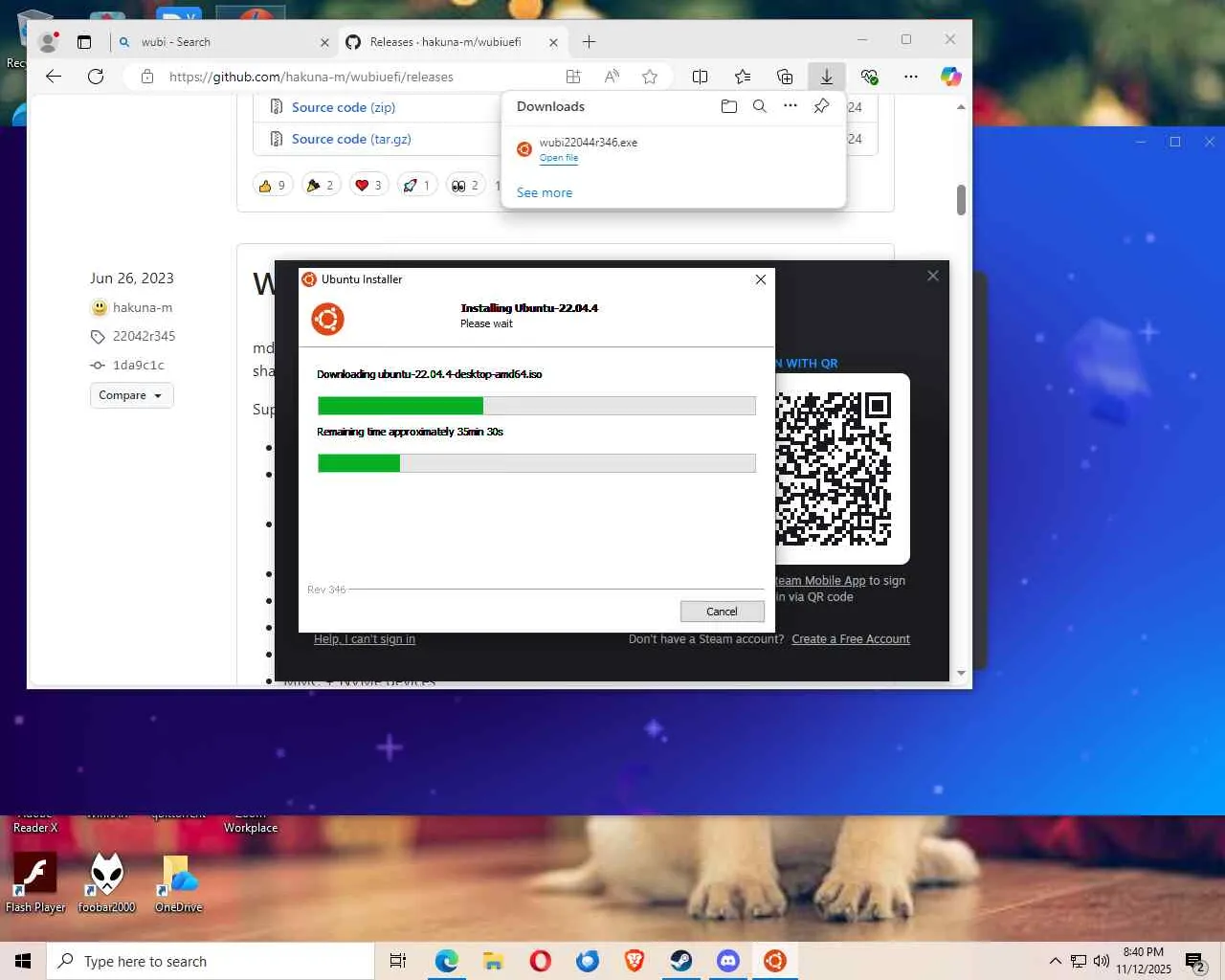Viewport: 1225px width, 980px height.
Task: Download Source code (tar.gz)
Action: 351,139
